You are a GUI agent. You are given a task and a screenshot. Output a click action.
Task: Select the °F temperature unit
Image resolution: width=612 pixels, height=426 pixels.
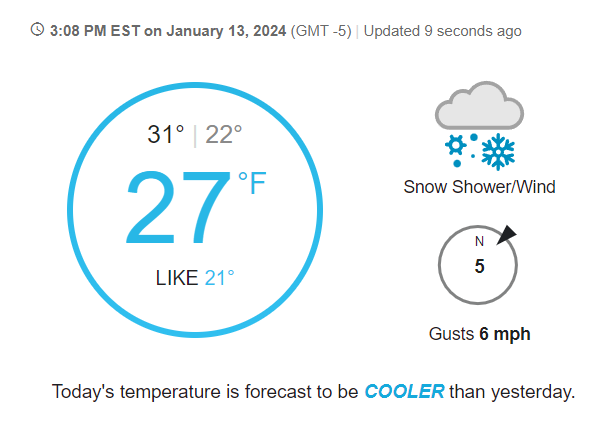click(x=252, y=183)
